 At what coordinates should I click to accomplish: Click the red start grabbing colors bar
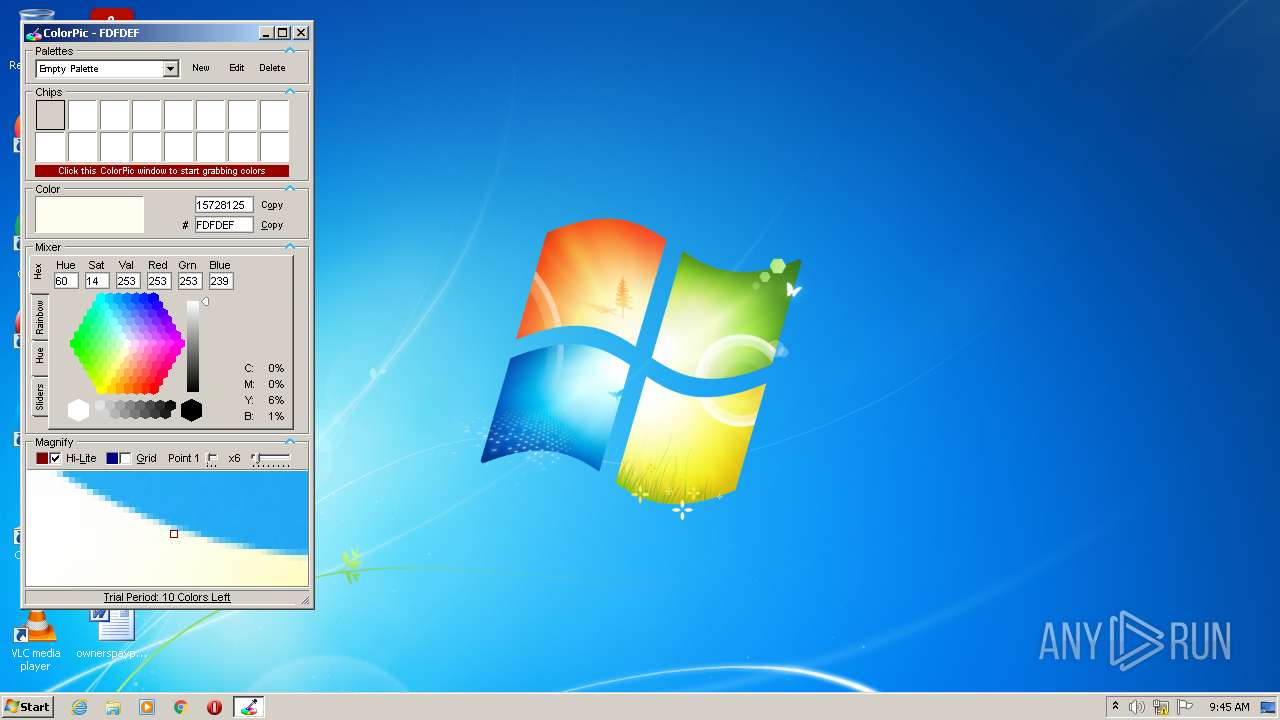(162, 171)
